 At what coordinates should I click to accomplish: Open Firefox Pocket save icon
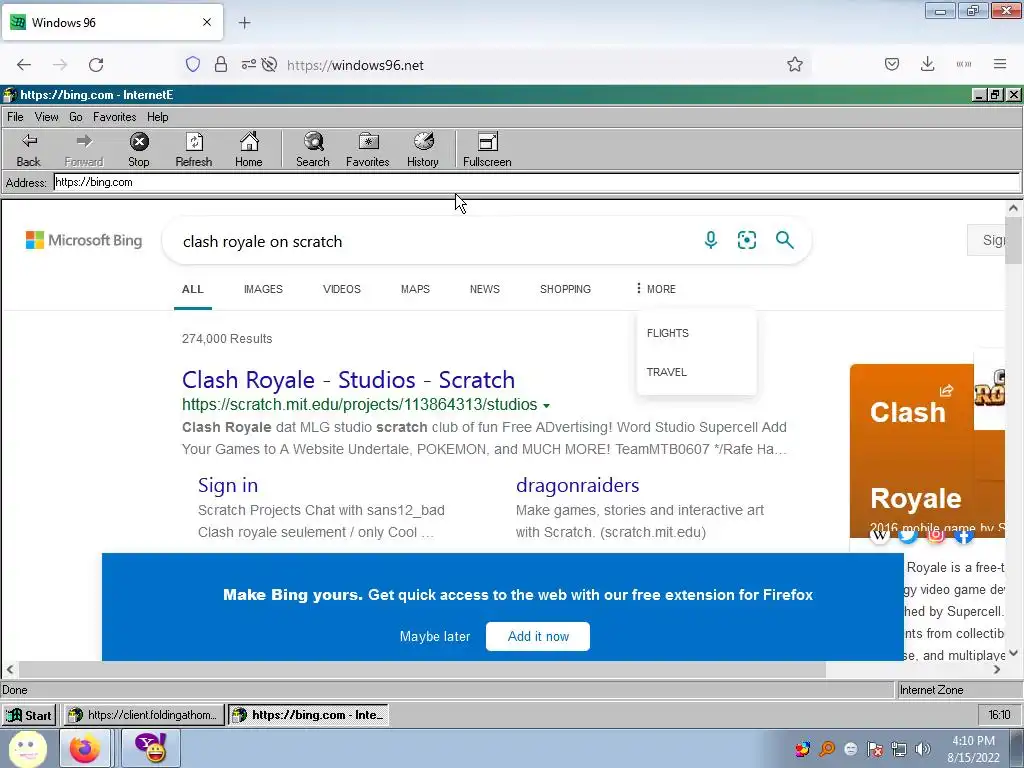(892, 64)
